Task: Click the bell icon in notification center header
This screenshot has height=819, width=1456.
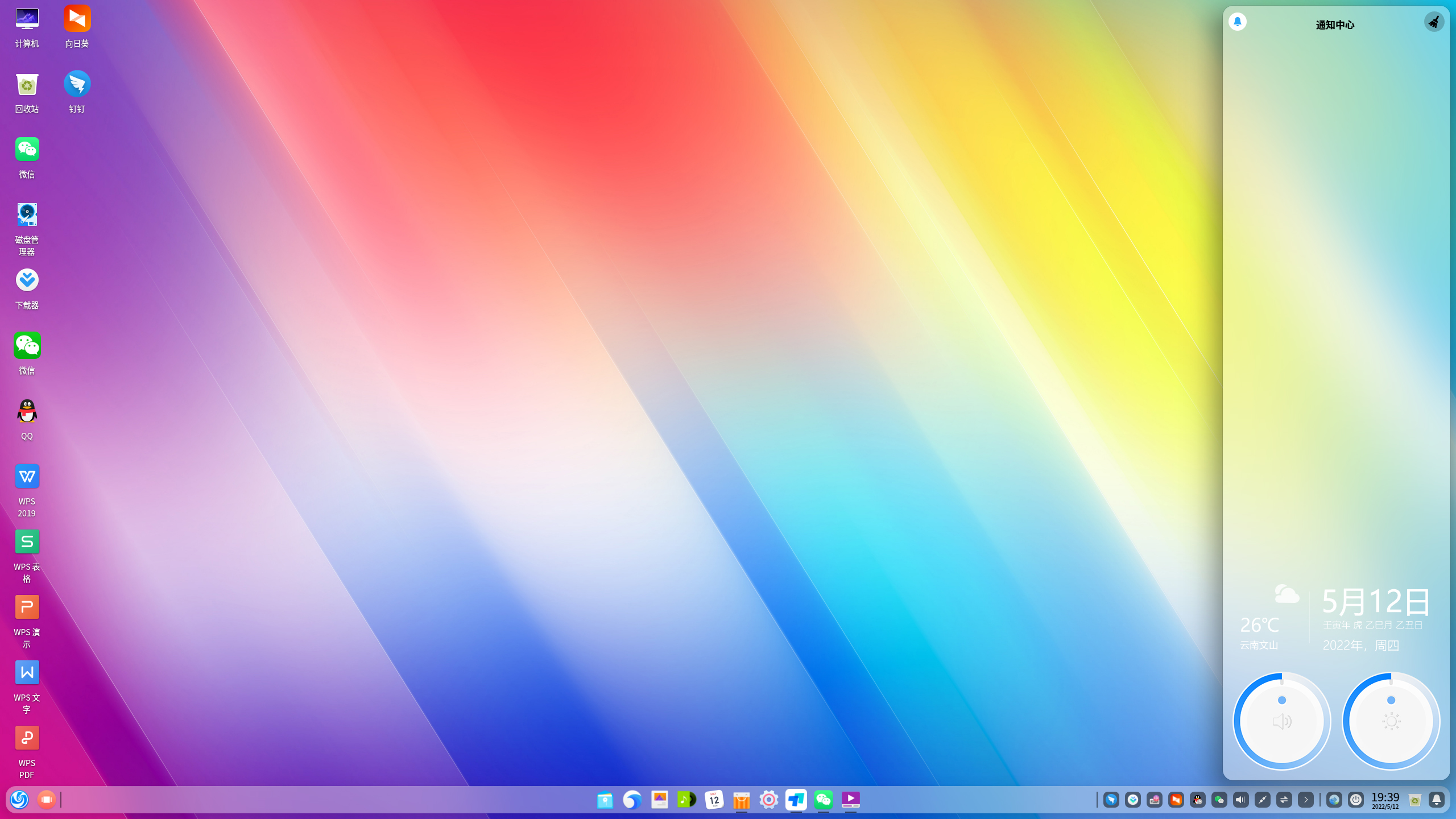Action: [1238, 22]
